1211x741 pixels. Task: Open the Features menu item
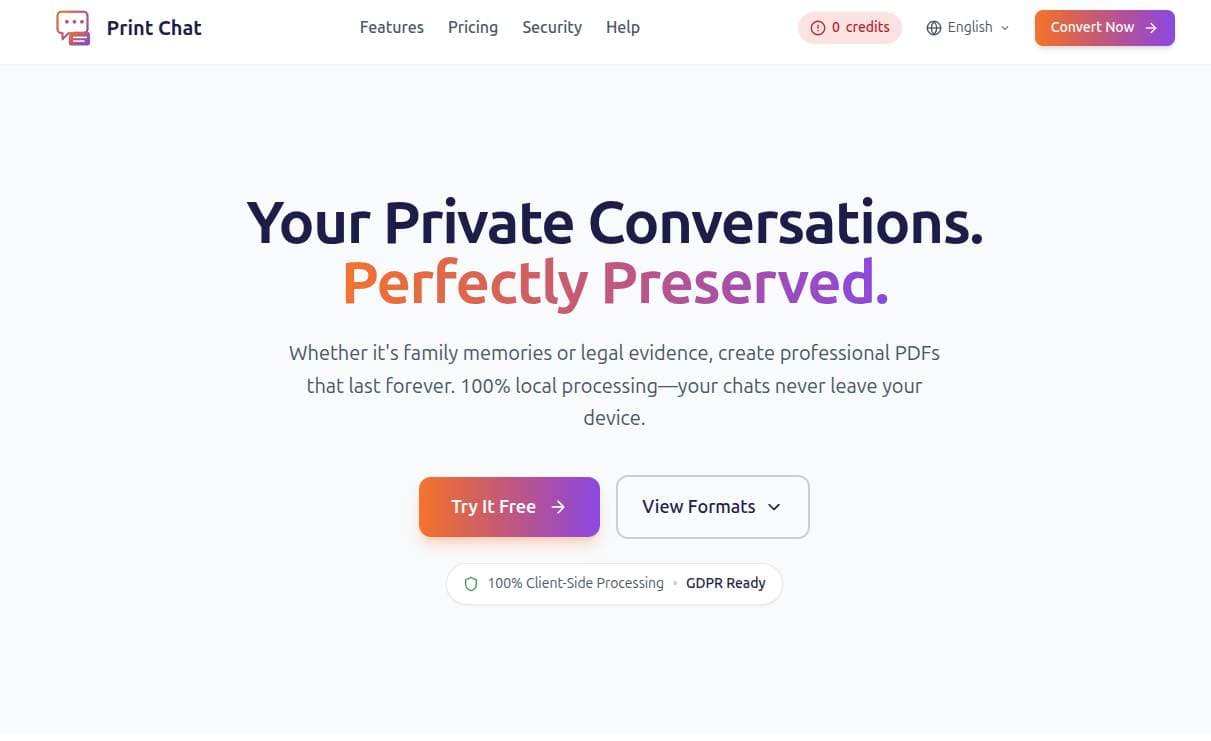(x=391, y=27)
